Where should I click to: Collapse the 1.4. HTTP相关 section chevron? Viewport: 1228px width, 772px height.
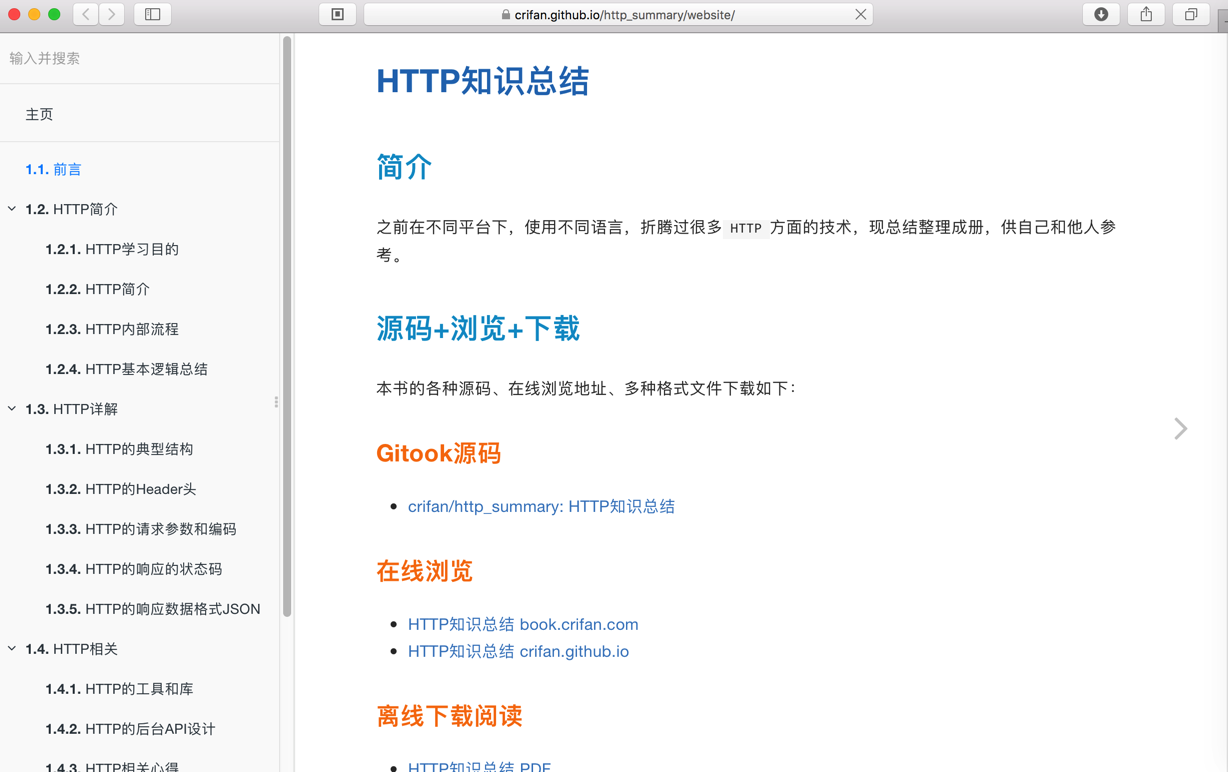pos(12,649)
